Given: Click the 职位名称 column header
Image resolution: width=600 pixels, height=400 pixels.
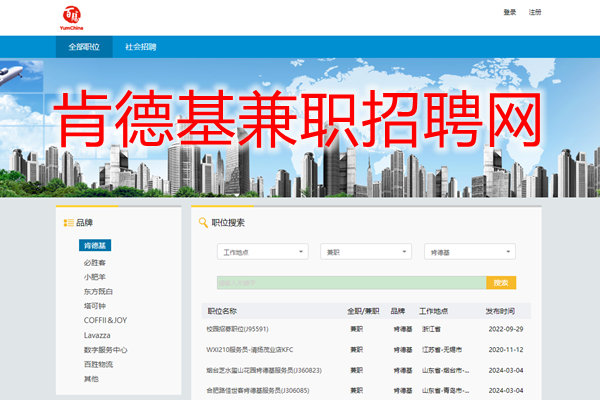Looking at the screenshot, I should coord(222,311).
